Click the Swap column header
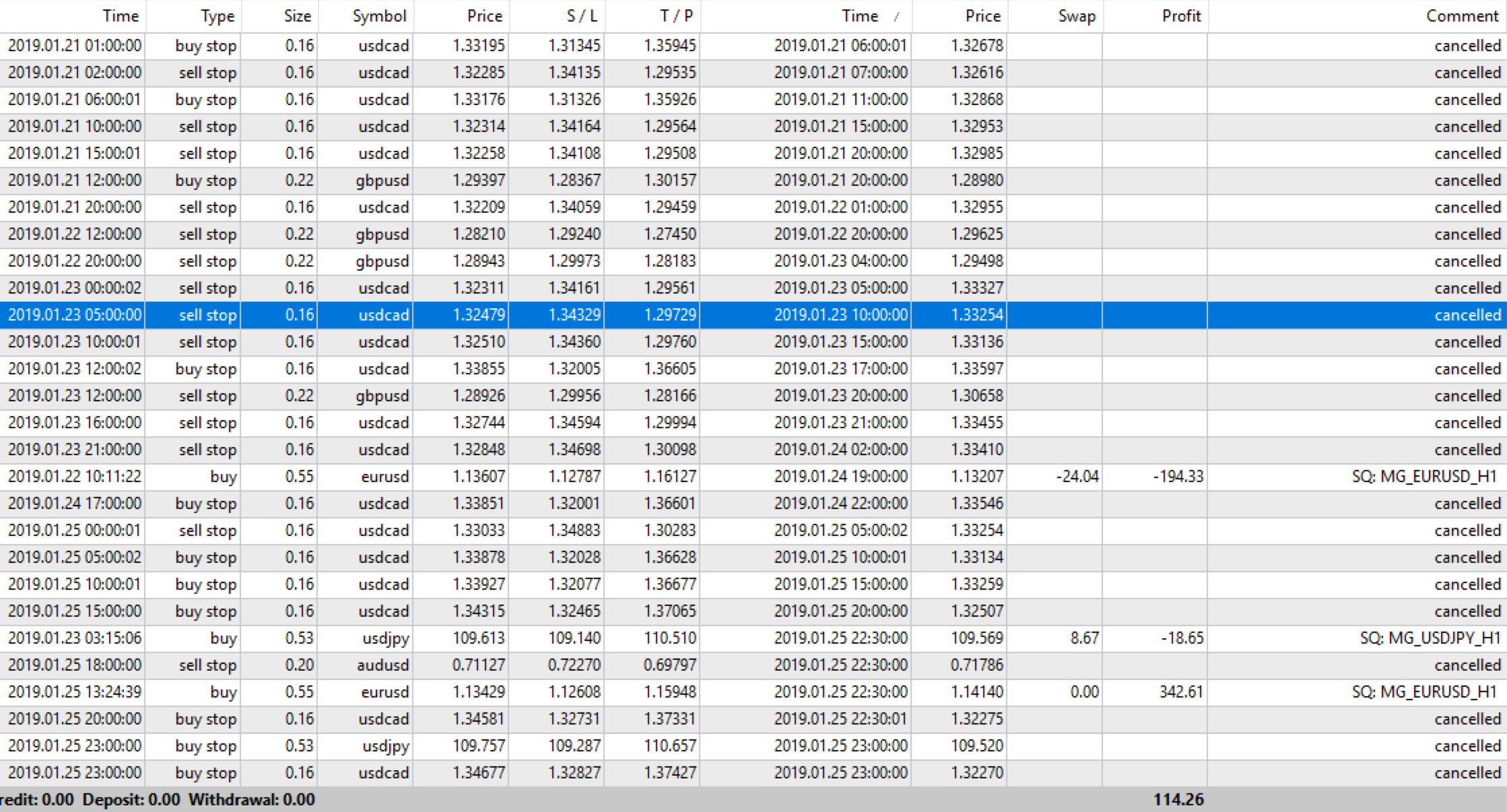This screenshot has width=1507, height=812. click(1076, 16)
